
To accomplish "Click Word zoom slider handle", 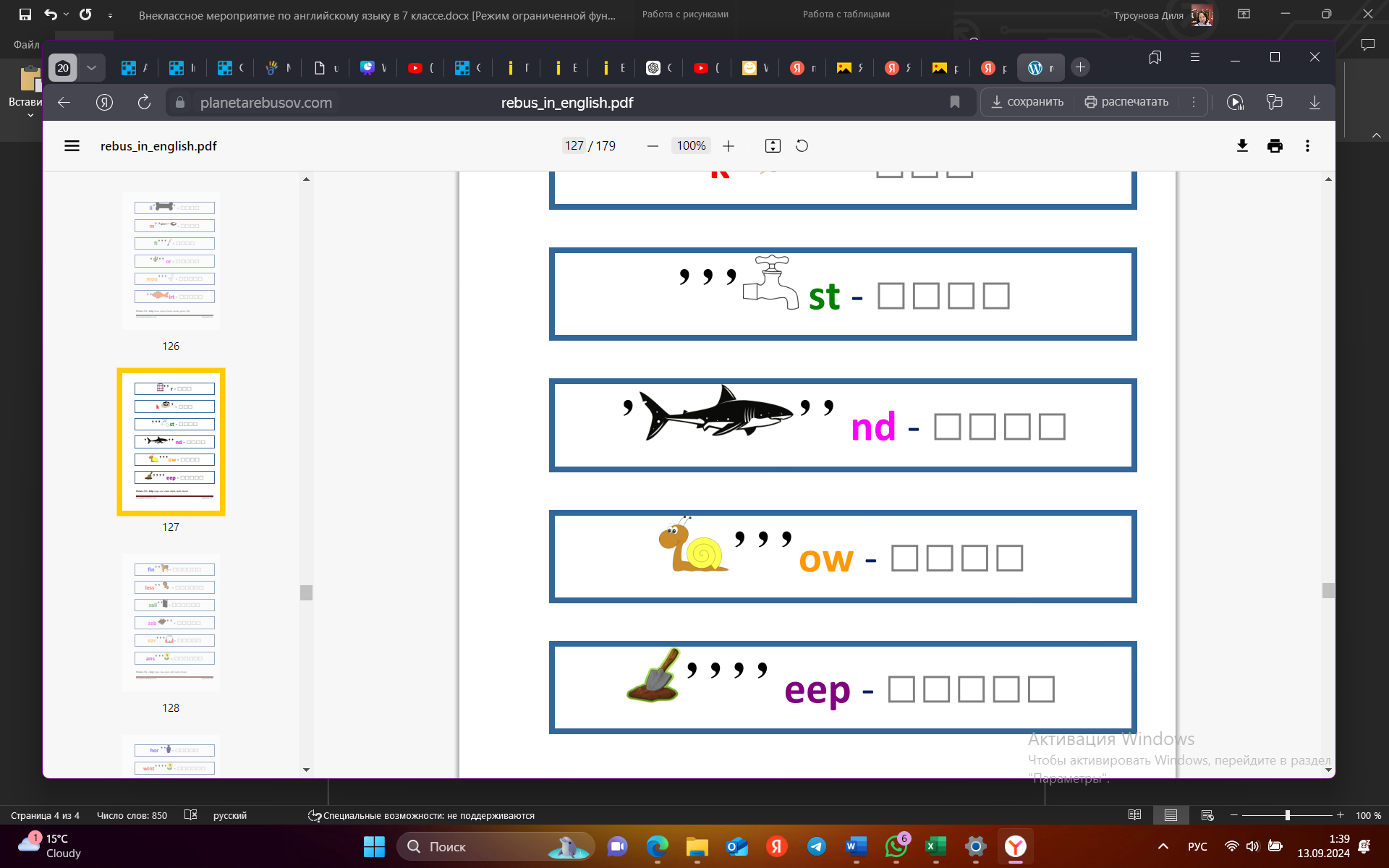I will (1288, 815).
